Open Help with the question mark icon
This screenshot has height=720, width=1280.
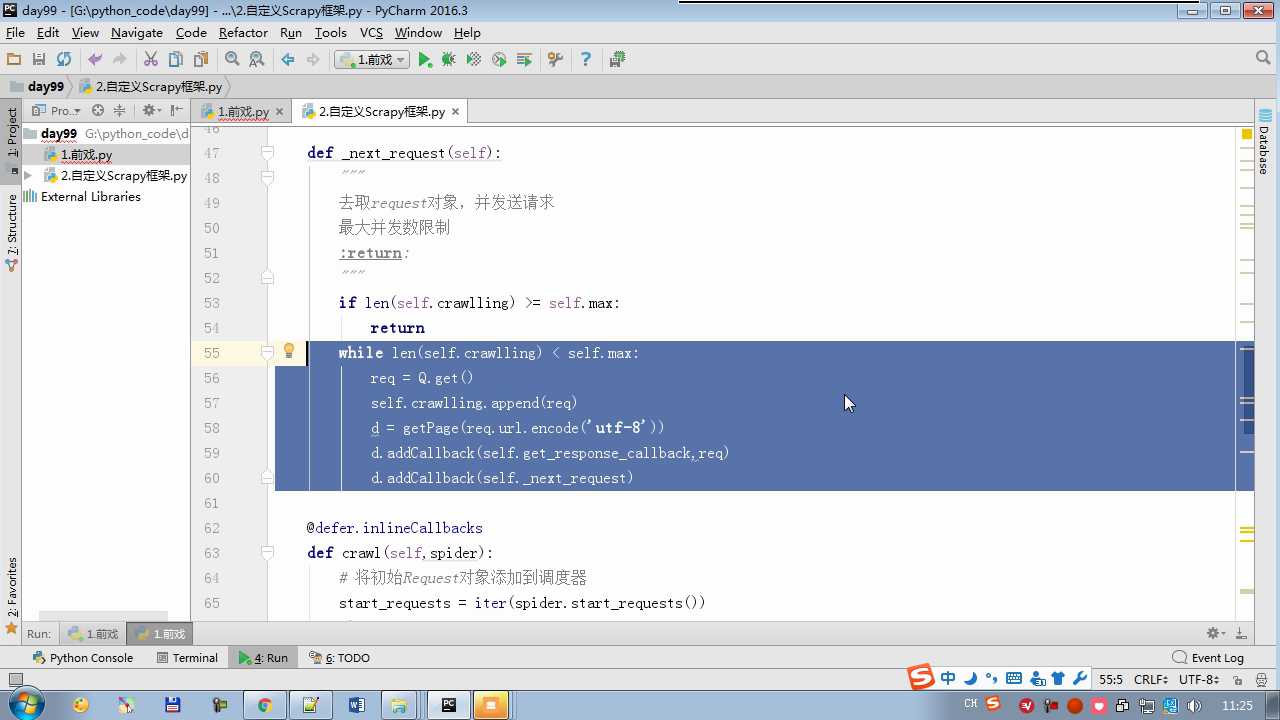(586, 60)
